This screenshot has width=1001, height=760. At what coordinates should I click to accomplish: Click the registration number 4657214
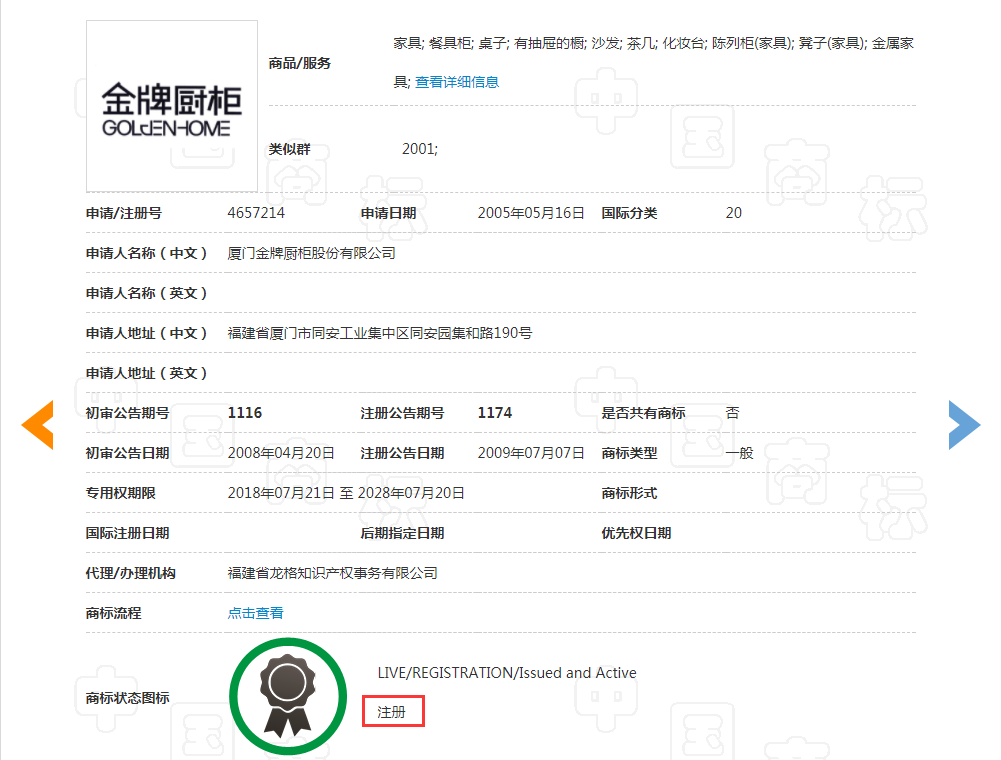(258, 212)
